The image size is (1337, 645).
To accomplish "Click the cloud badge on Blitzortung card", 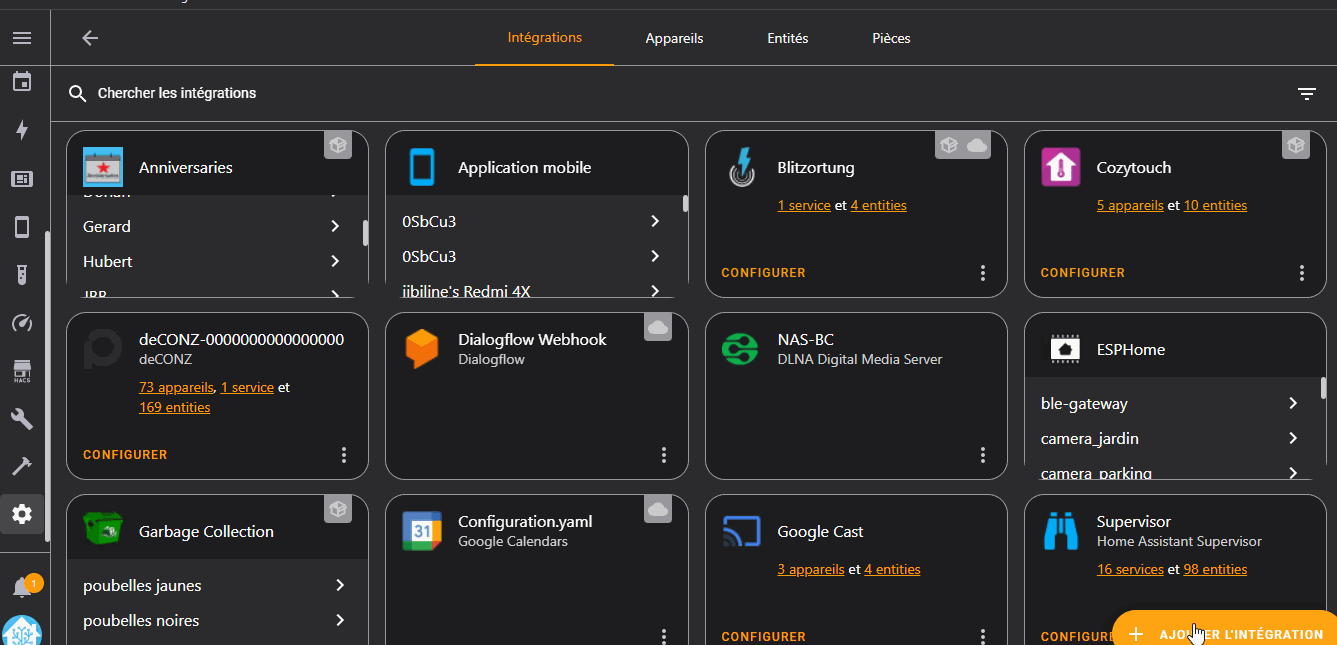I will (x=977, y=145).
